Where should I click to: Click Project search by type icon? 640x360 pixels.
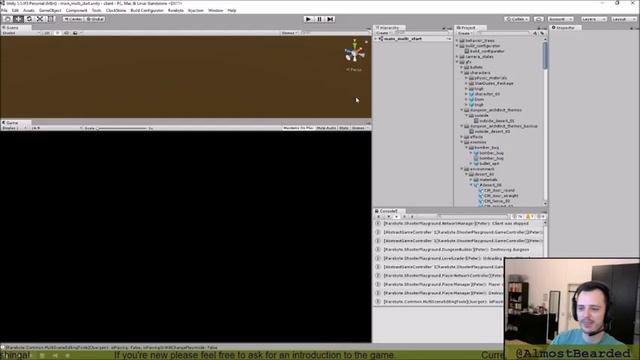535,33
